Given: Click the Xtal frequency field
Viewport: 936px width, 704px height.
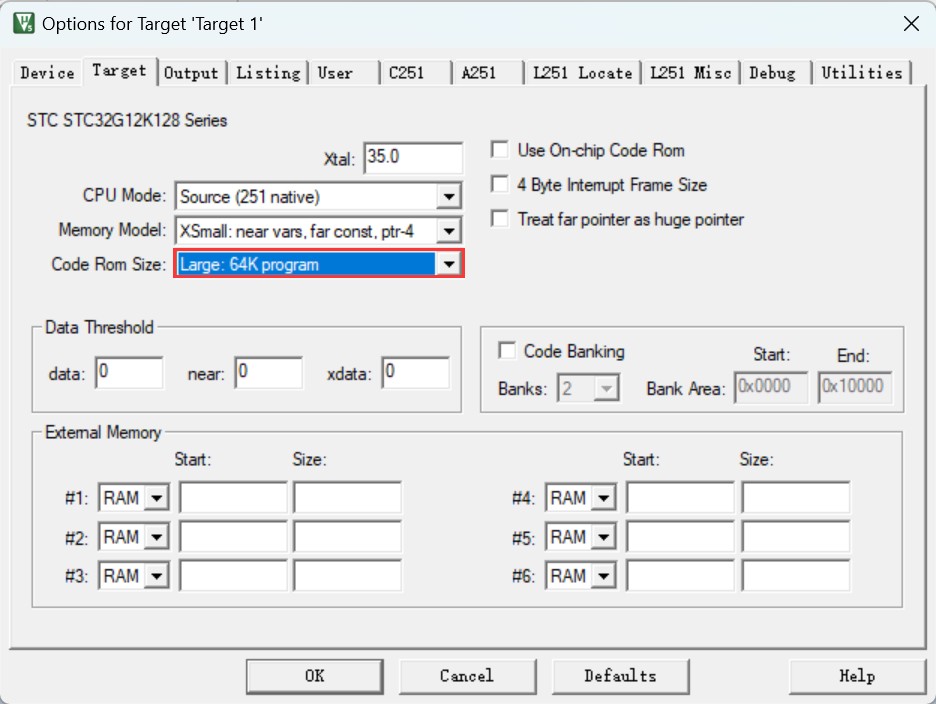Looking at the screenshot, I should coord(413,158).
